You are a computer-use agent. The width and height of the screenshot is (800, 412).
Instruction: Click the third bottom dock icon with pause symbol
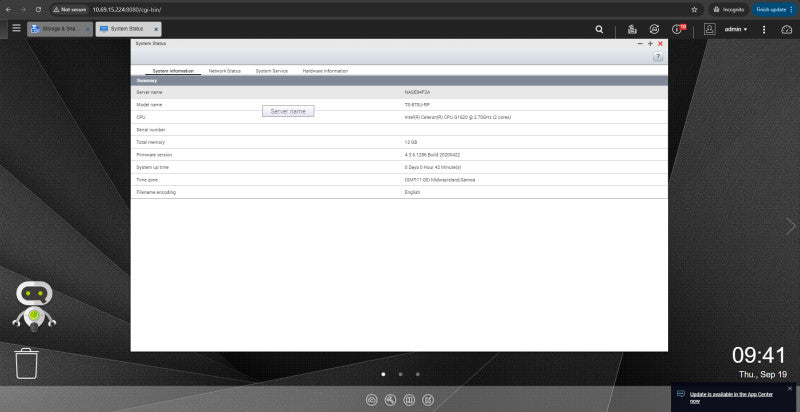(409, 400)
